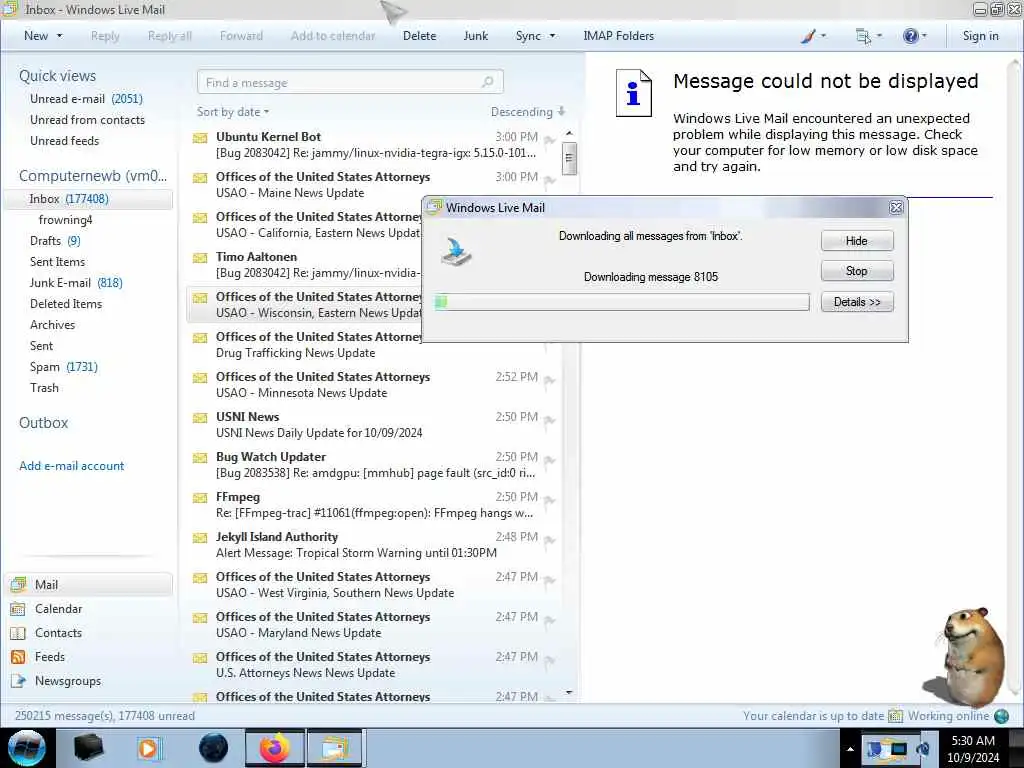Screen dimensions: 1024x768
Task: Flag the USAO - Maine News Update message
Action: pyautogui.click(x=550, y=180)
